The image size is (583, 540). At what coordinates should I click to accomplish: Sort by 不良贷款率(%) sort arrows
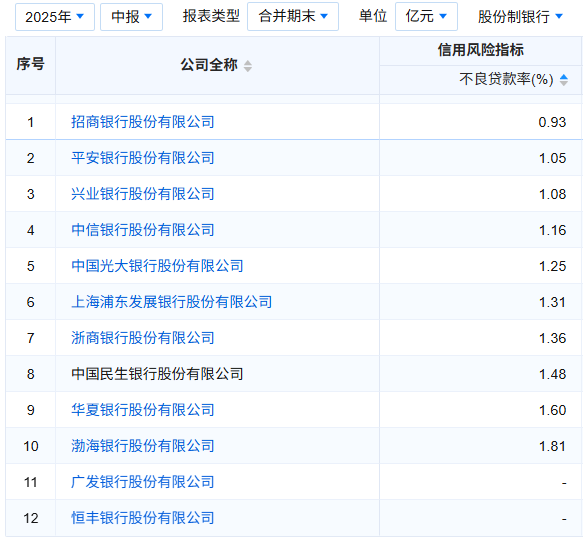[564, 80]
